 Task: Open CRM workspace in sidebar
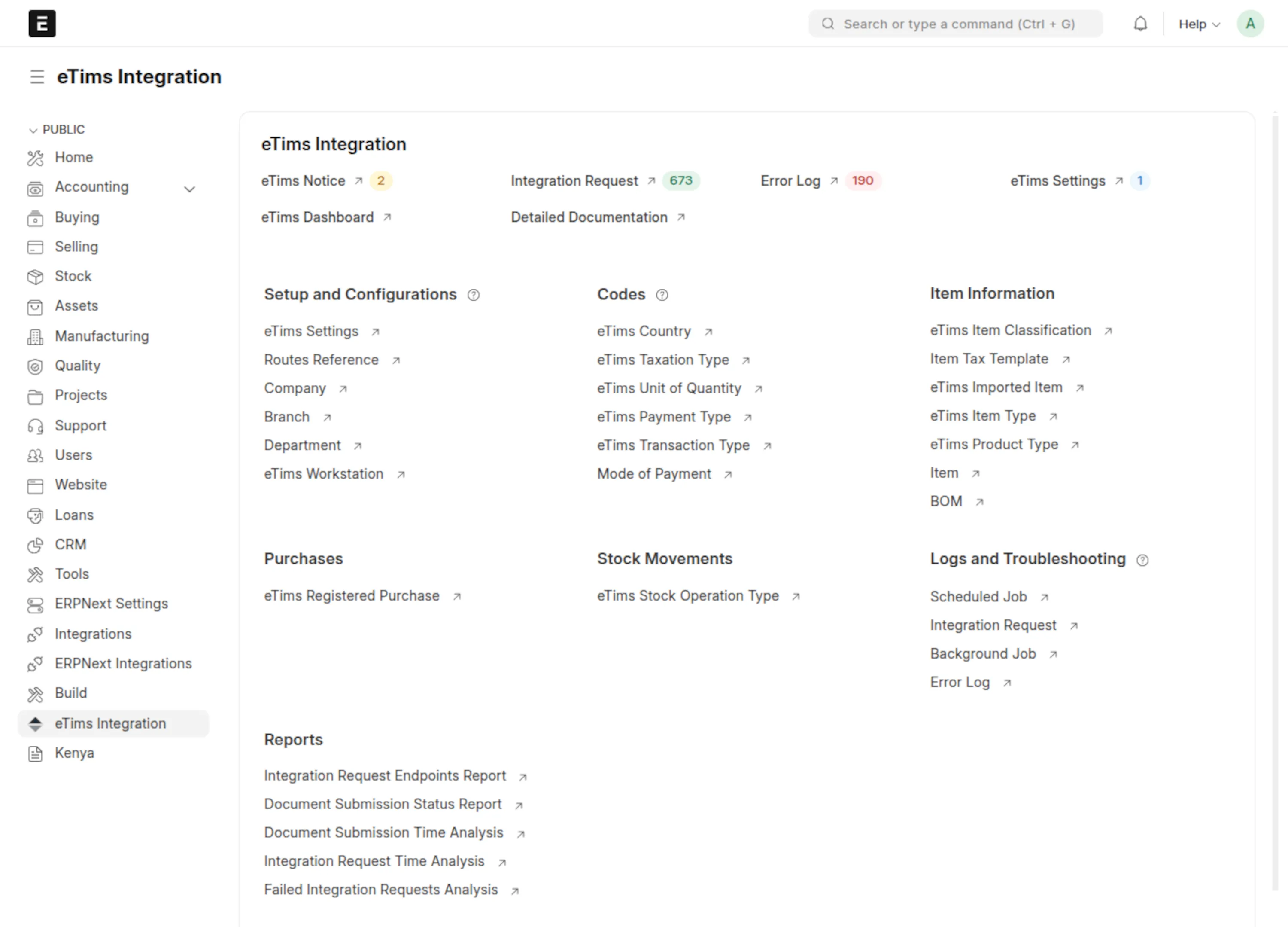70,545
